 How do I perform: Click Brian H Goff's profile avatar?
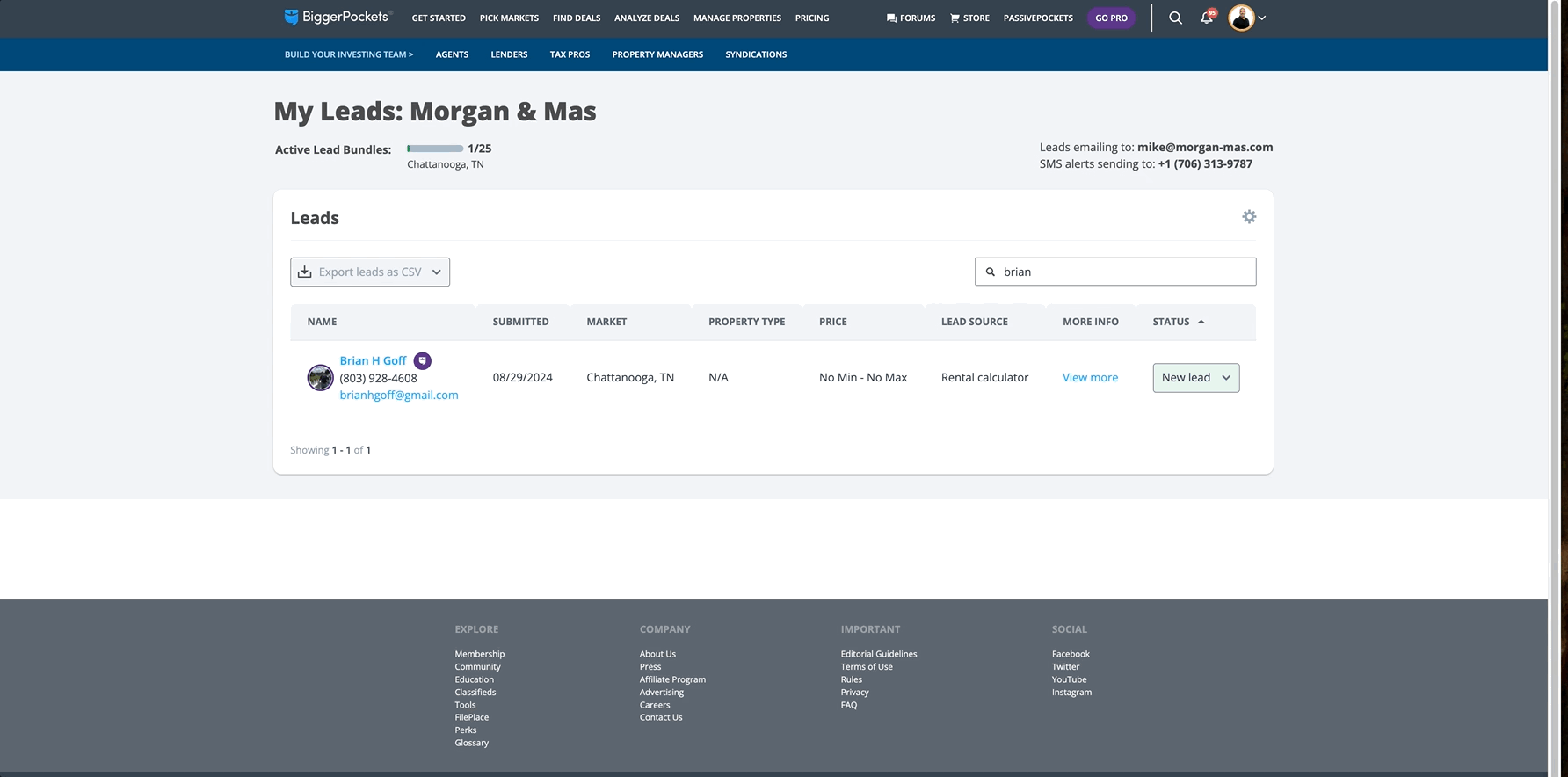coord(320,378)
